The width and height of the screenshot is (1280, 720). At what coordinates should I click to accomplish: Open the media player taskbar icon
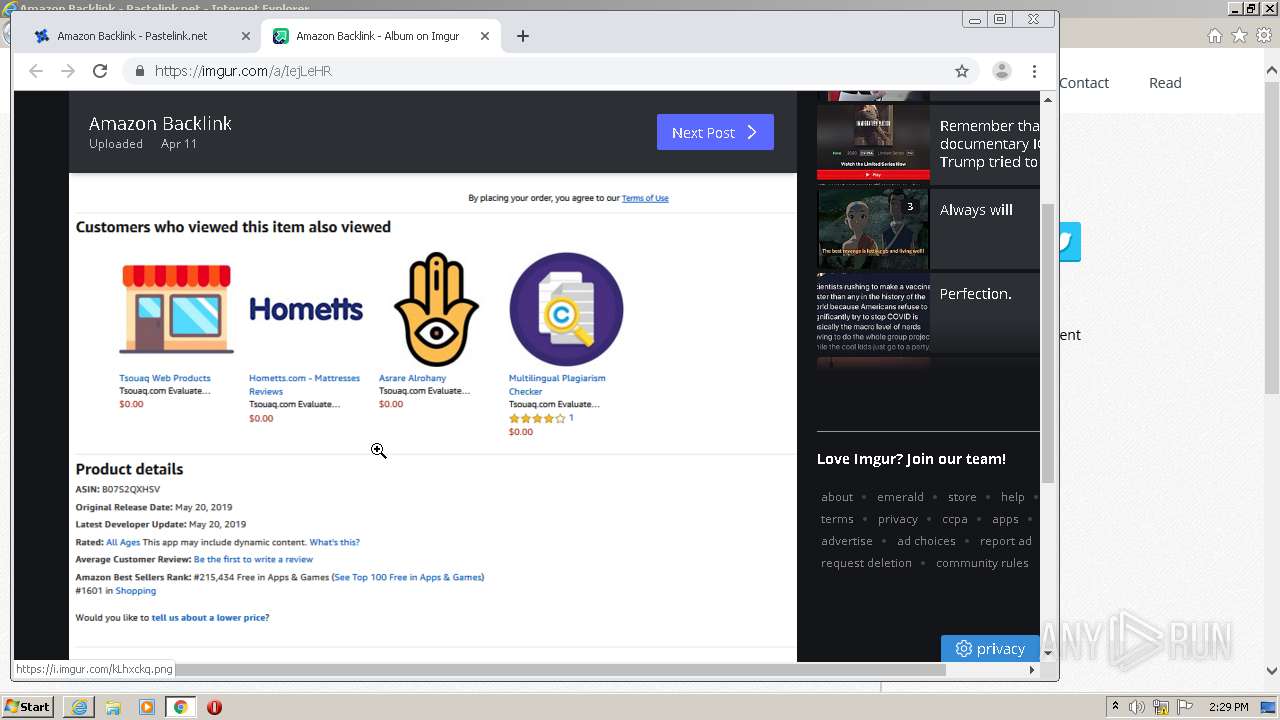[x=147, y=707]
